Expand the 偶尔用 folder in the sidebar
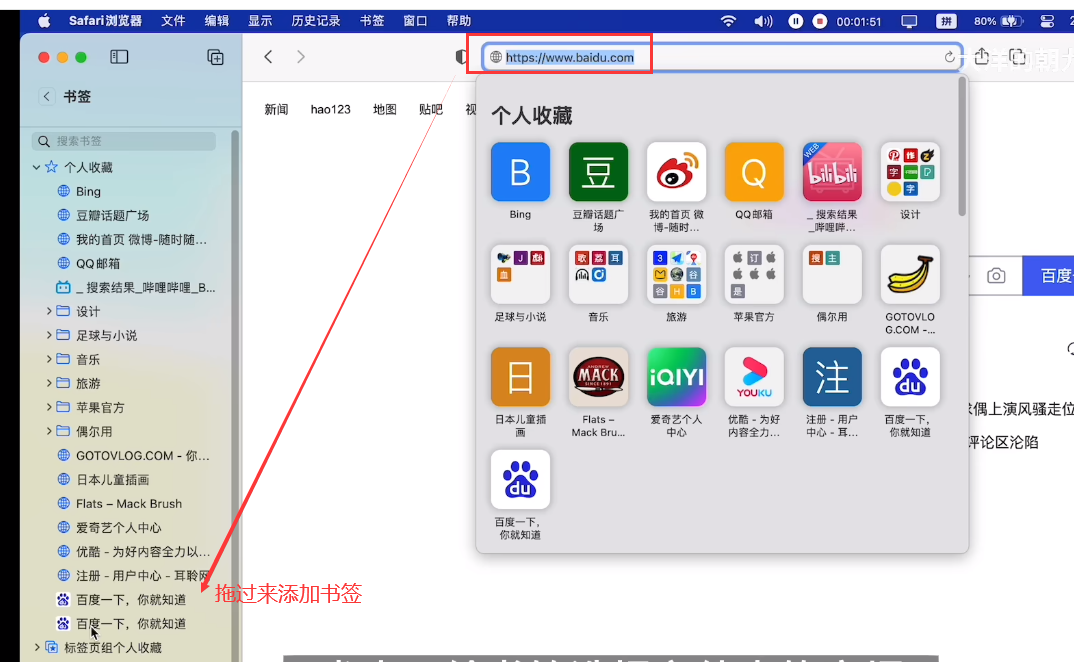The width and height of the screenshot is (1074, 662). click(49, 431)
